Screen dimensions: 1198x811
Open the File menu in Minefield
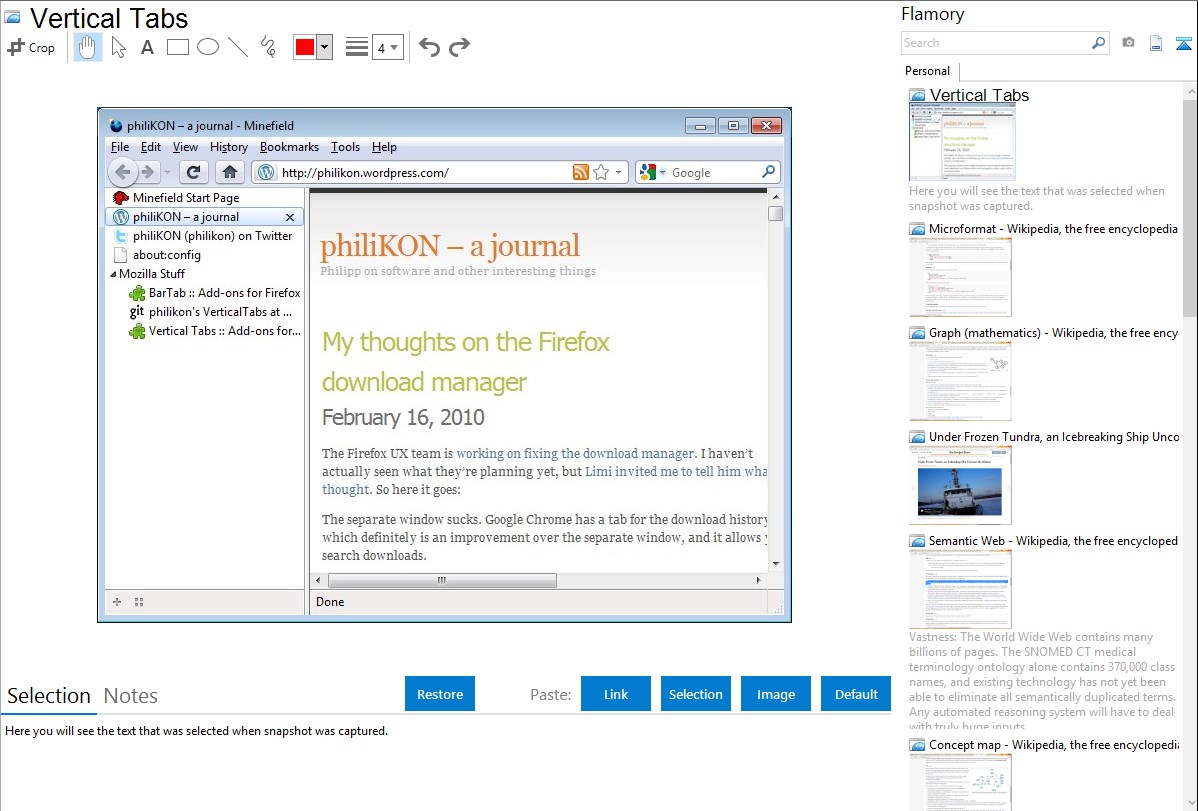pos(120,147)
